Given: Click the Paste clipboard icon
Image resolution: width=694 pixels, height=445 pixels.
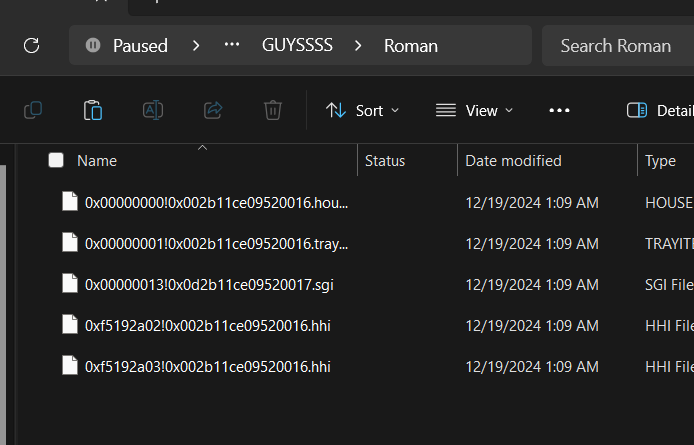Looking at the screenshot, I should point(93,110).
